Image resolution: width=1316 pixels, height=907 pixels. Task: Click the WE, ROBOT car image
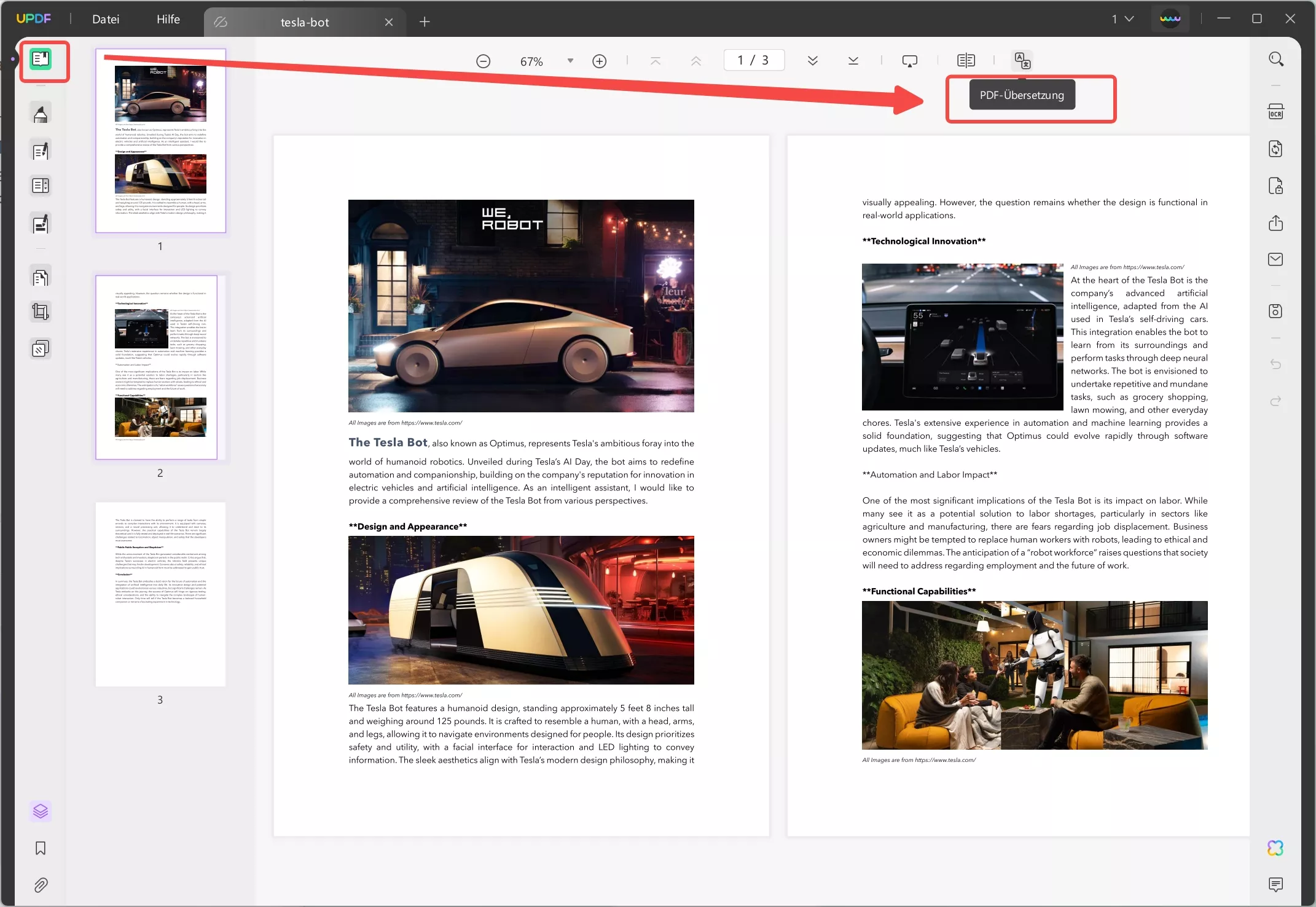click(x=522, y=306)
